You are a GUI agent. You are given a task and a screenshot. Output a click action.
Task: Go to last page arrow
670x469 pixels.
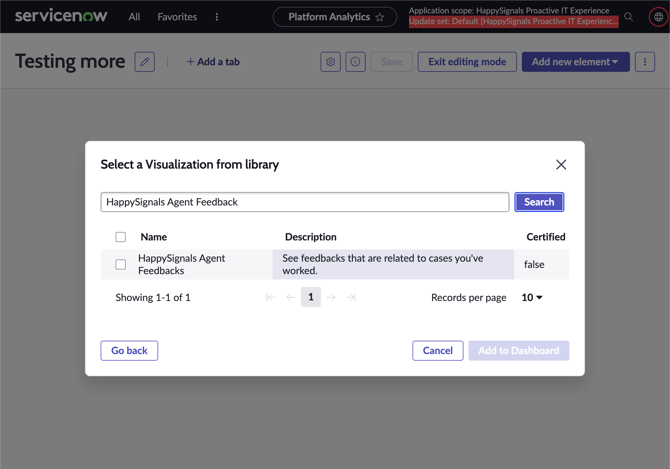(351, 297)
